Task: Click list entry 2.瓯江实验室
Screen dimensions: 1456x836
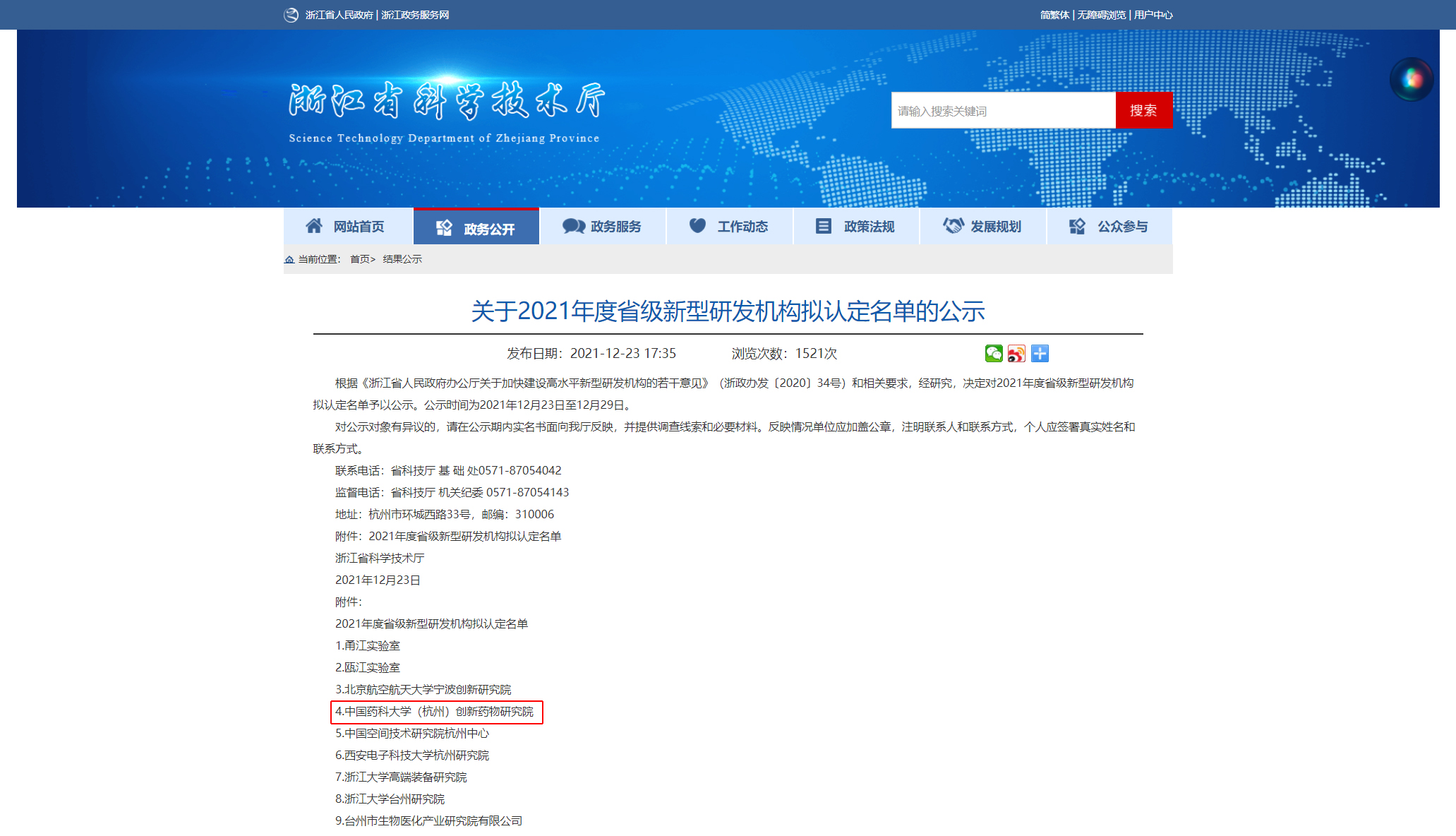Action: click(x=368, y=667)
